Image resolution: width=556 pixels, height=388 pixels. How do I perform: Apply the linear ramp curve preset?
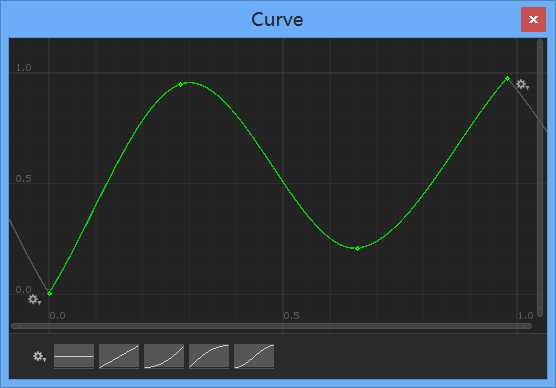coord(119,356)
